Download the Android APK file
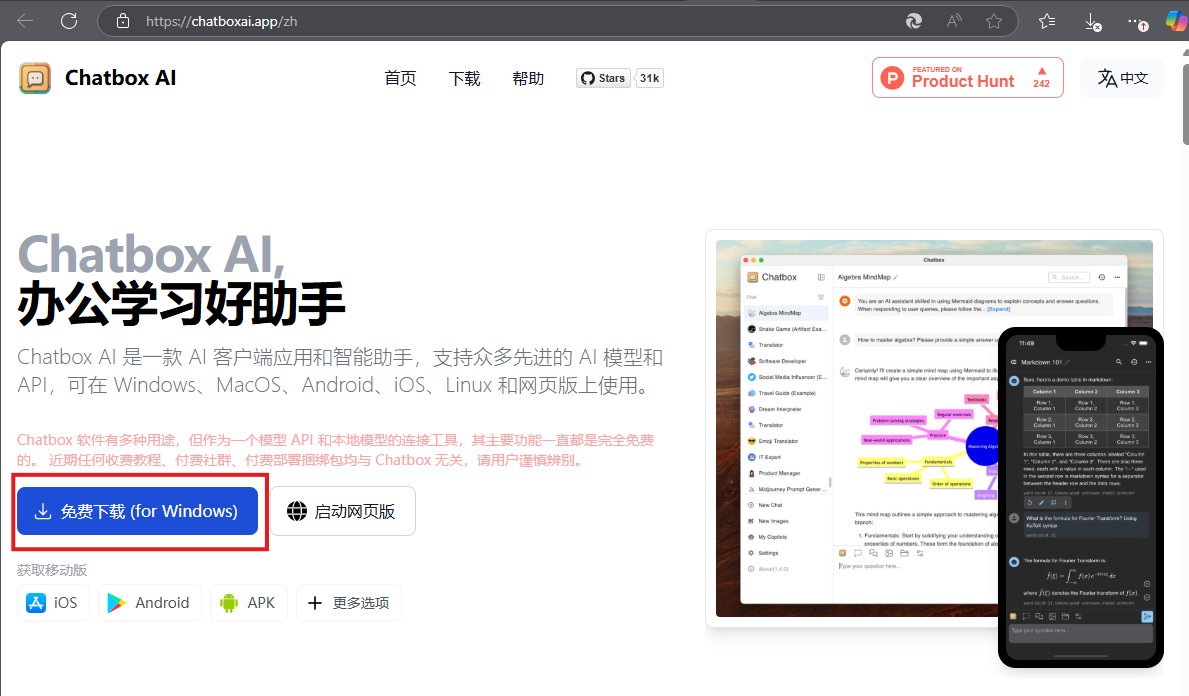The image size is (1189, 696). [x=249, y=603]
